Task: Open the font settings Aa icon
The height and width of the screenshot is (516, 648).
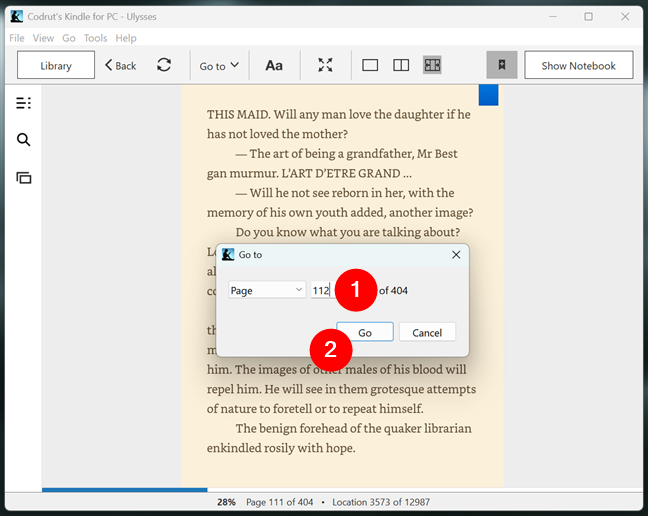Action: pyautogui.click(x=273, y=65)
